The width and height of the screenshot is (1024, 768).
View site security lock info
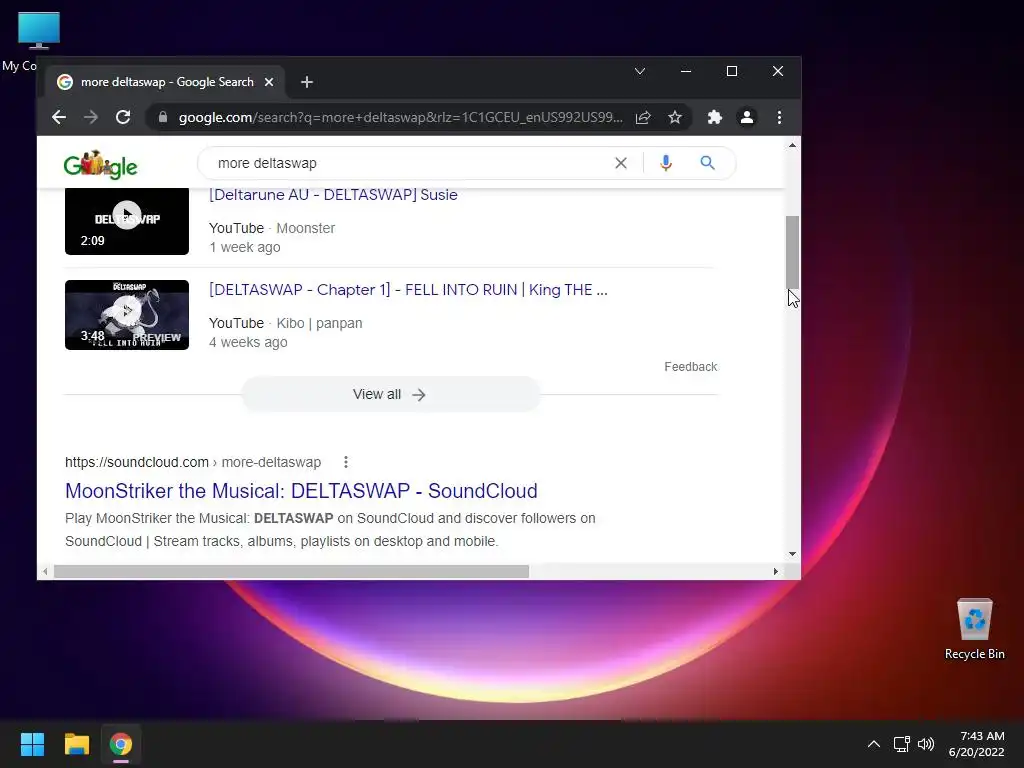(x=163, y=118)
